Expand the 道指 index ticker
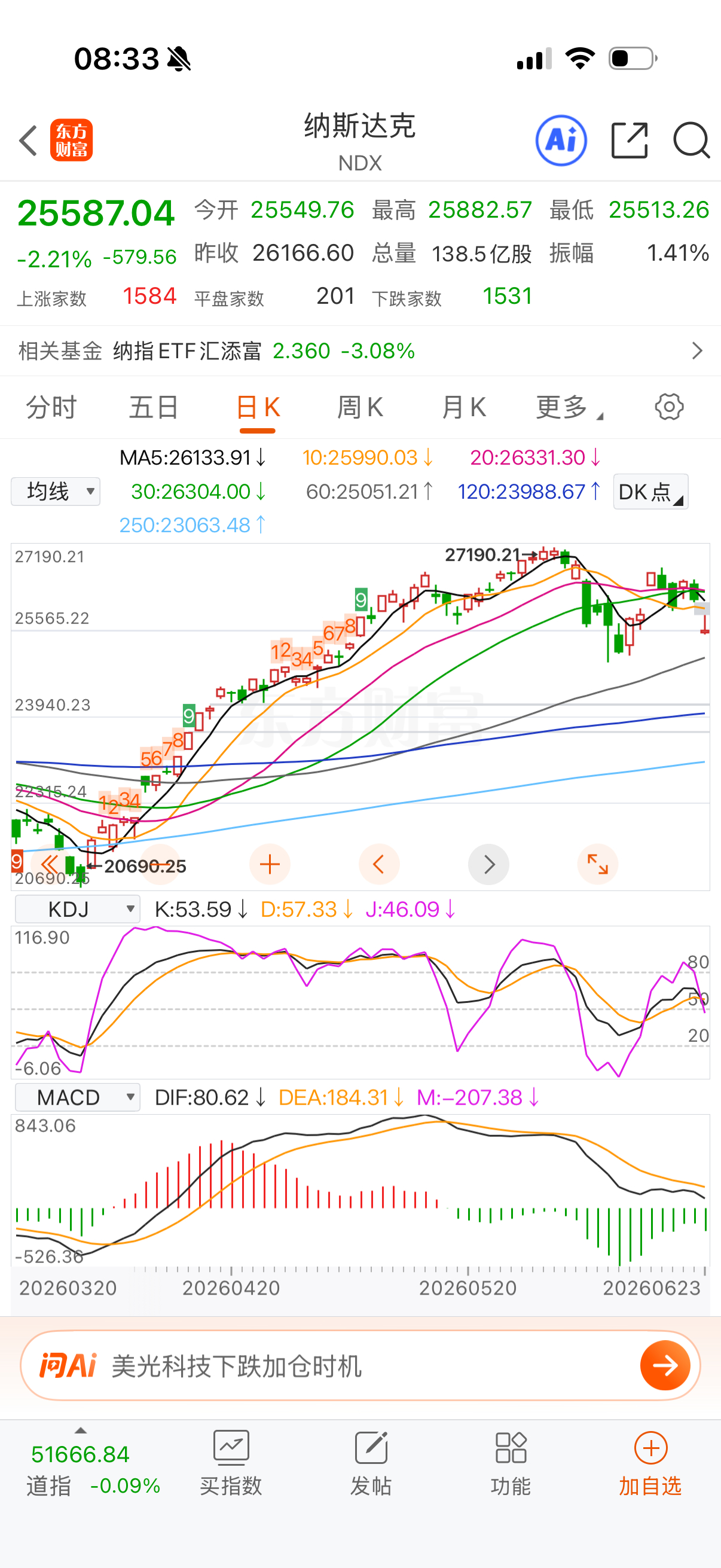 point(80,1430)
